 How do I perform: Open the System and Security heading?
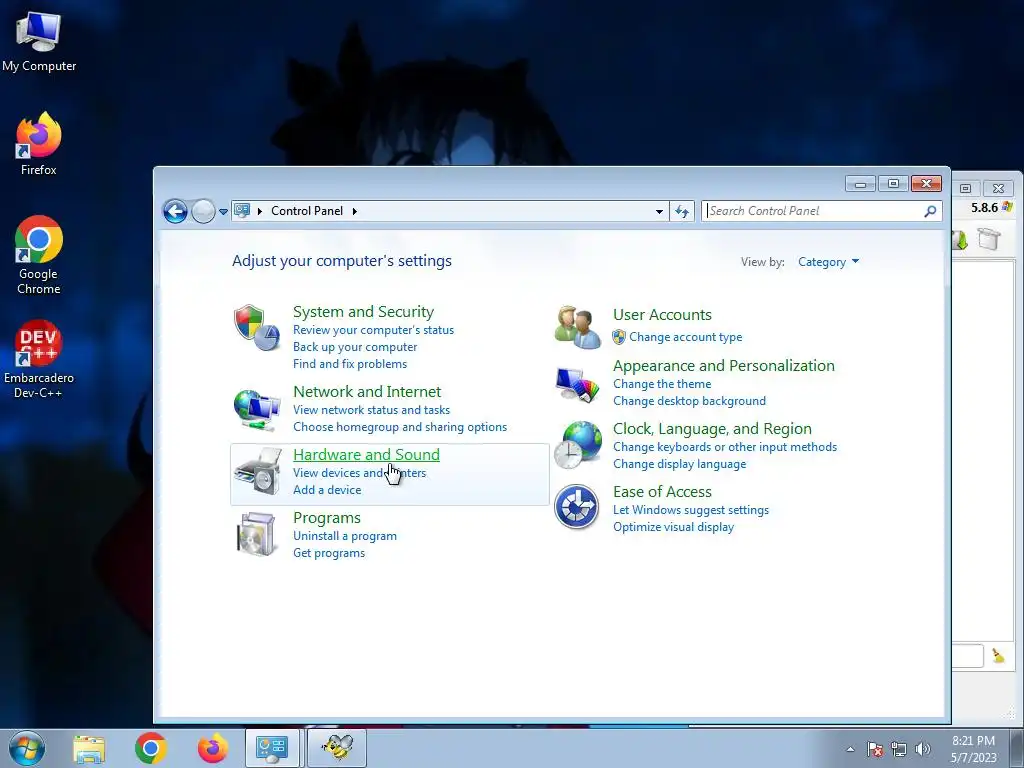click(363, 312)
